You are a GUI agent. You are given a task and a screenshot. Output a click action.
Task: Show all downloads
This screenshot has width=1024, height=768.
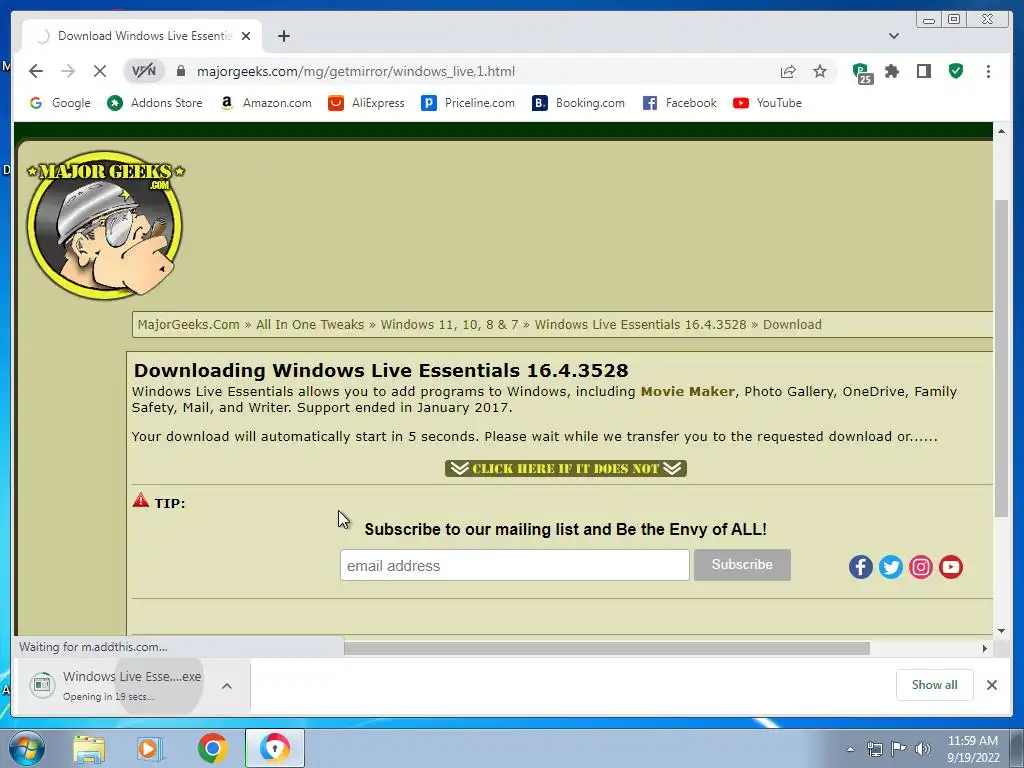coord(935,685)
